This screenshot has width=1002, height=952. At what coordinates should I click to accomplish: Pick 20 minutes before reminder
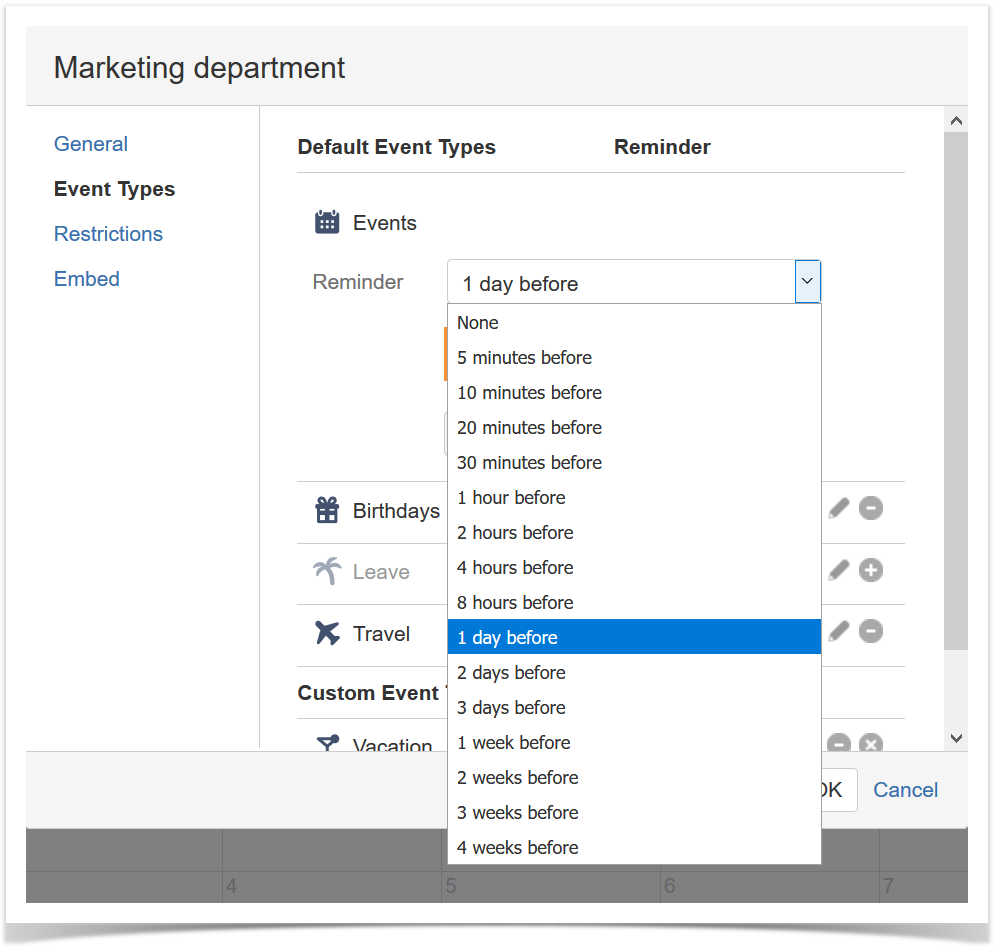634,427
